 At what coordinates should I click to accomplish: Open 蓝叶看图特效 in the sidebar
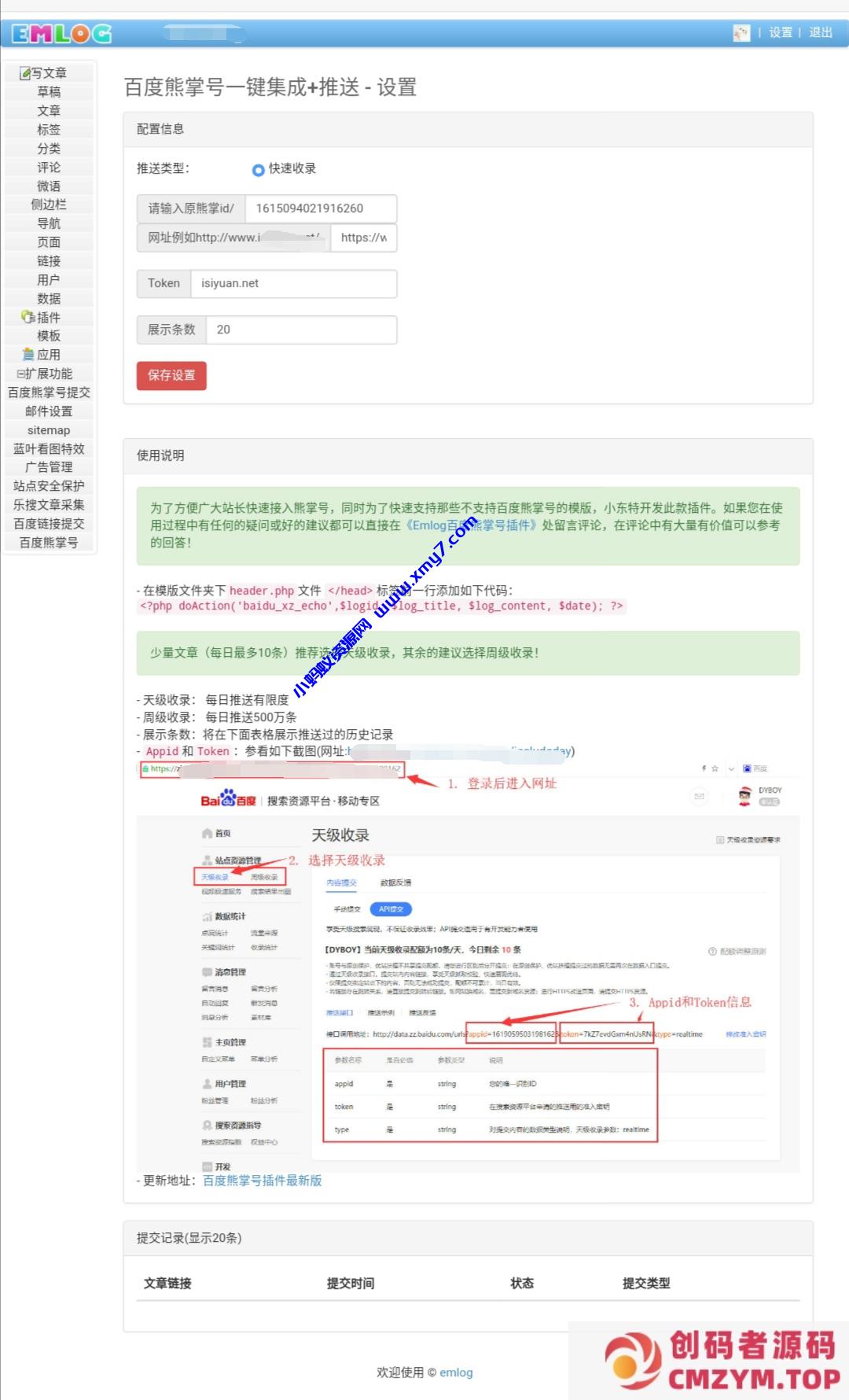pyautogui.click(x=49, y=449)
